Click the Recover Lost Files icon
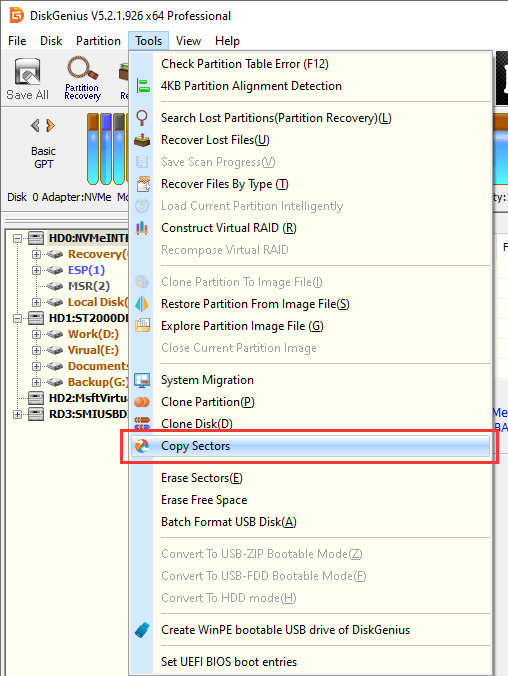Screen dimensions: 508x676 [x=142, y=140]
